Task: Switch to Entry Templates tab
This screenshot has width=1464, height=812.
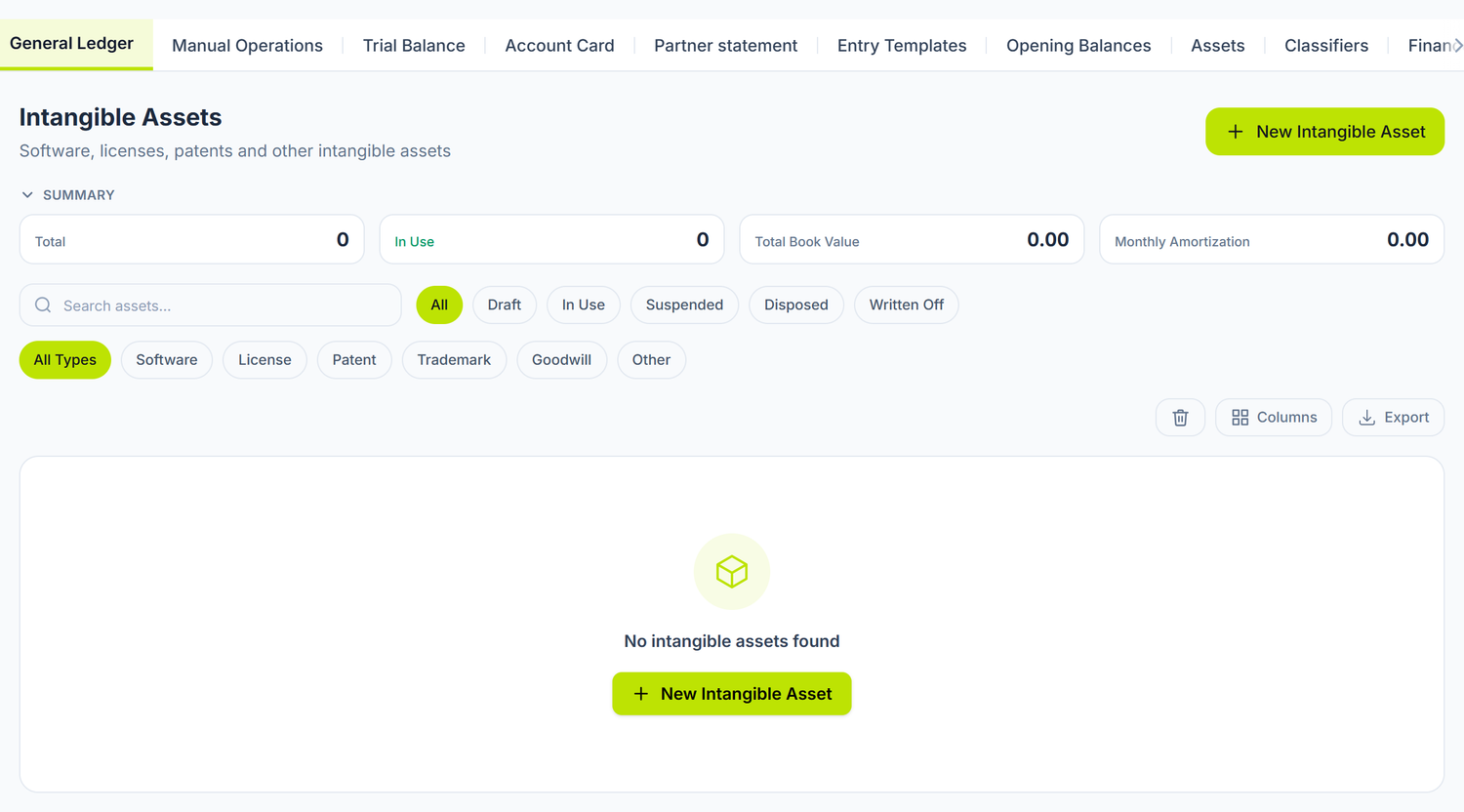Action: pyautogui.click(x=902, y=46)
